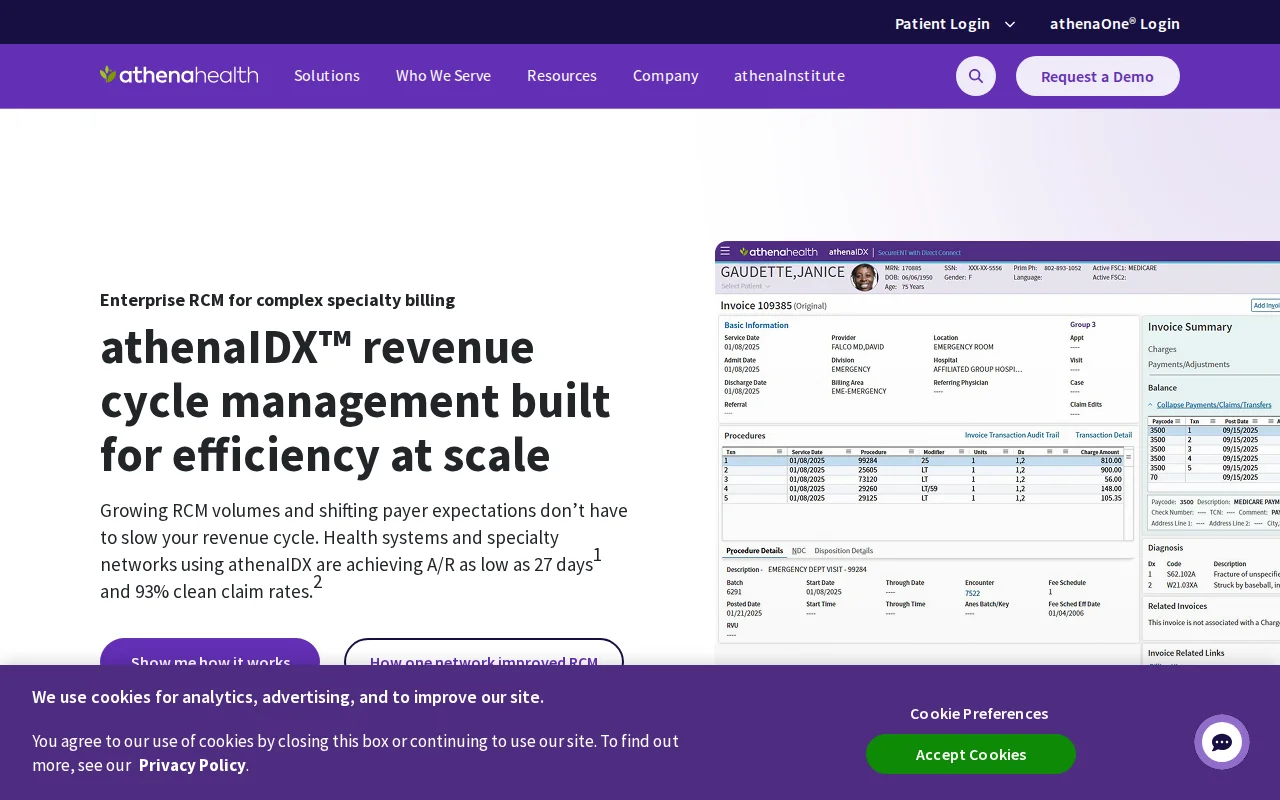The width and height of the screenshot is (1280, 800).
Task: Open the Select Patient dropdown
Action: (744, 286)
